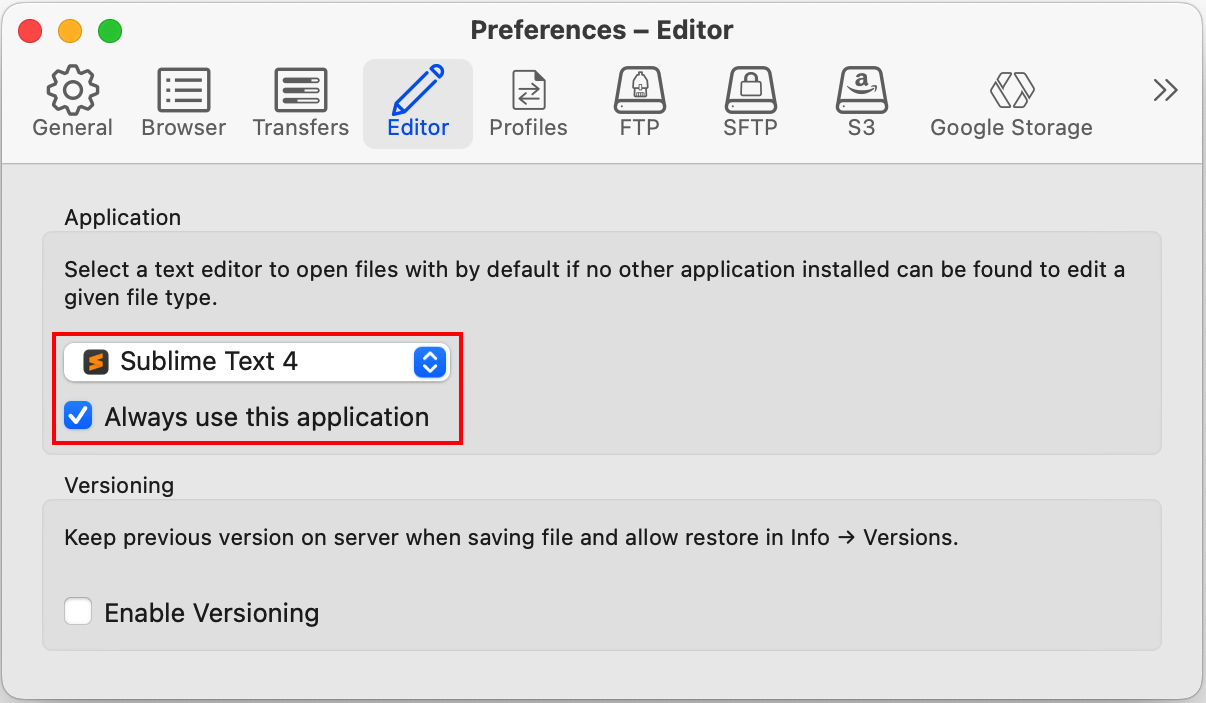This screenshot has height=703, width=1206.
Task: Click the Preferences – Editor title bar
Action: click(x=602, y=30)
